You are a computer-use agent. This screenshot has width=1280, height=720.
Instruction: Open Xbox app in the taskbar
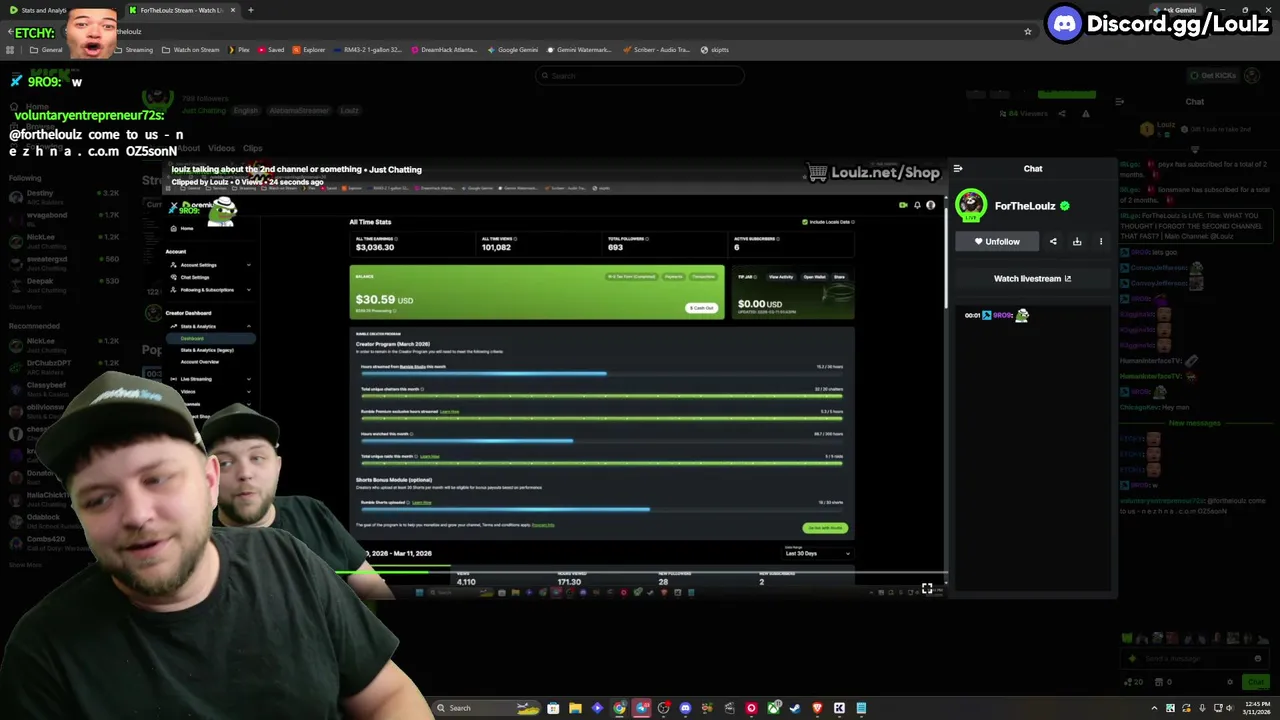click(773, 708)
